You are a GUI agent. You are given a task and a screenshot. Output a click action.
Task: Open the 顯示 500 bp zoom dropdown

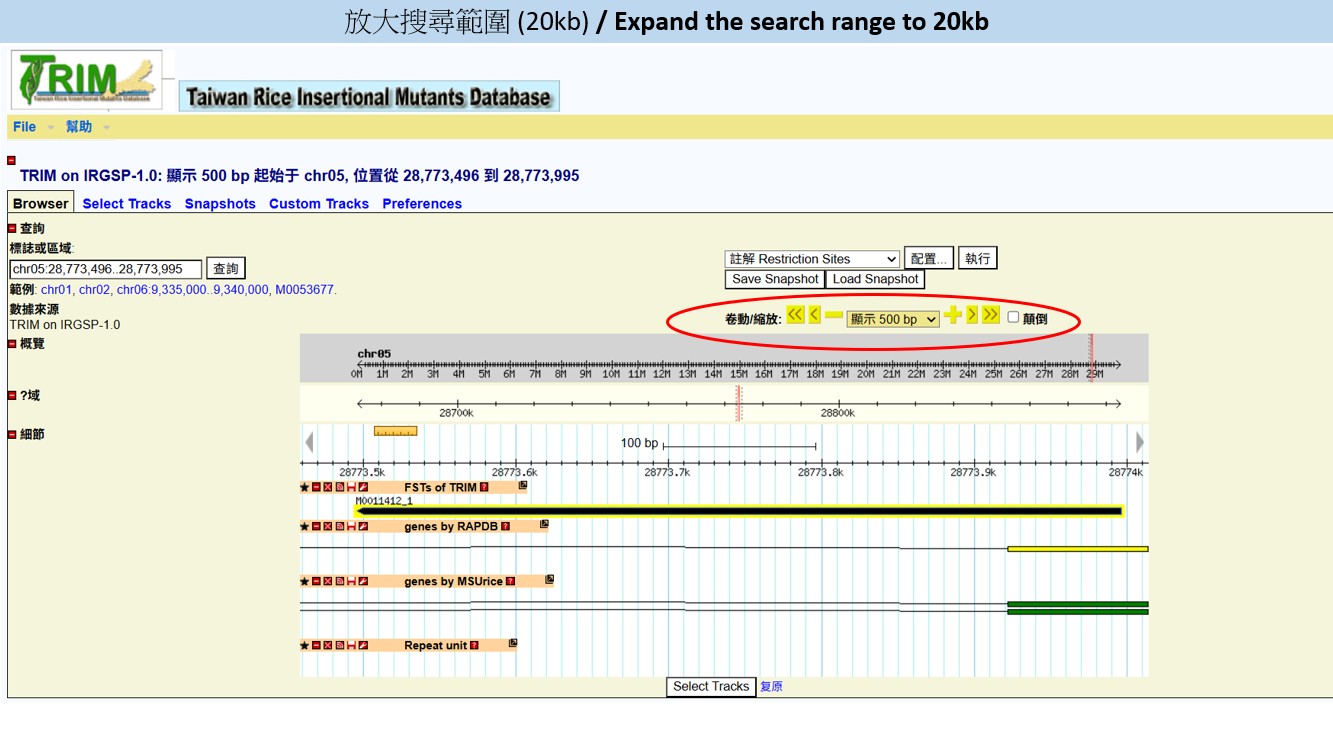893,319
